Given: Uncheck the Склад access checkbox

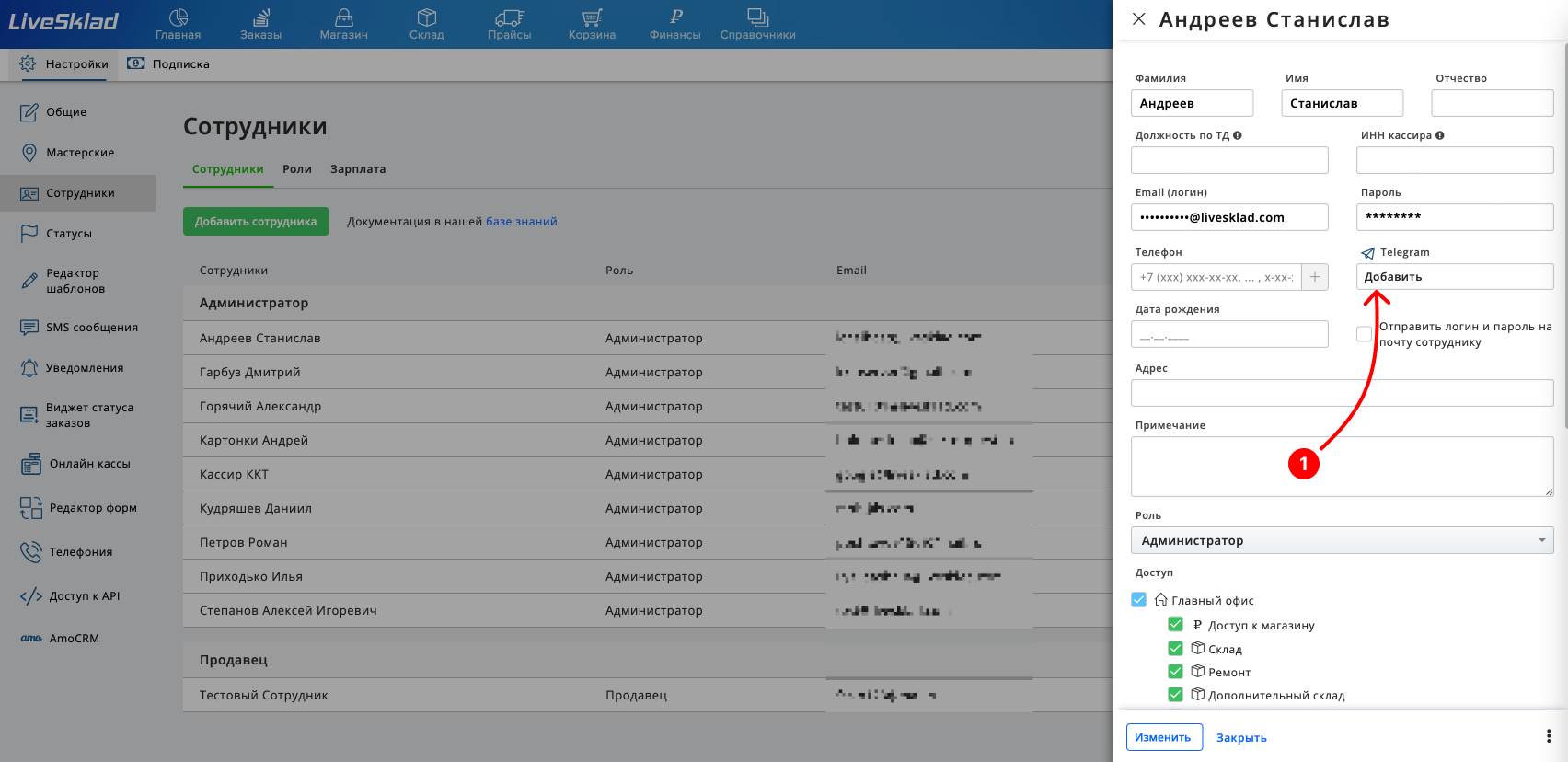Looking at the screenshot, I should [1175, 649].
